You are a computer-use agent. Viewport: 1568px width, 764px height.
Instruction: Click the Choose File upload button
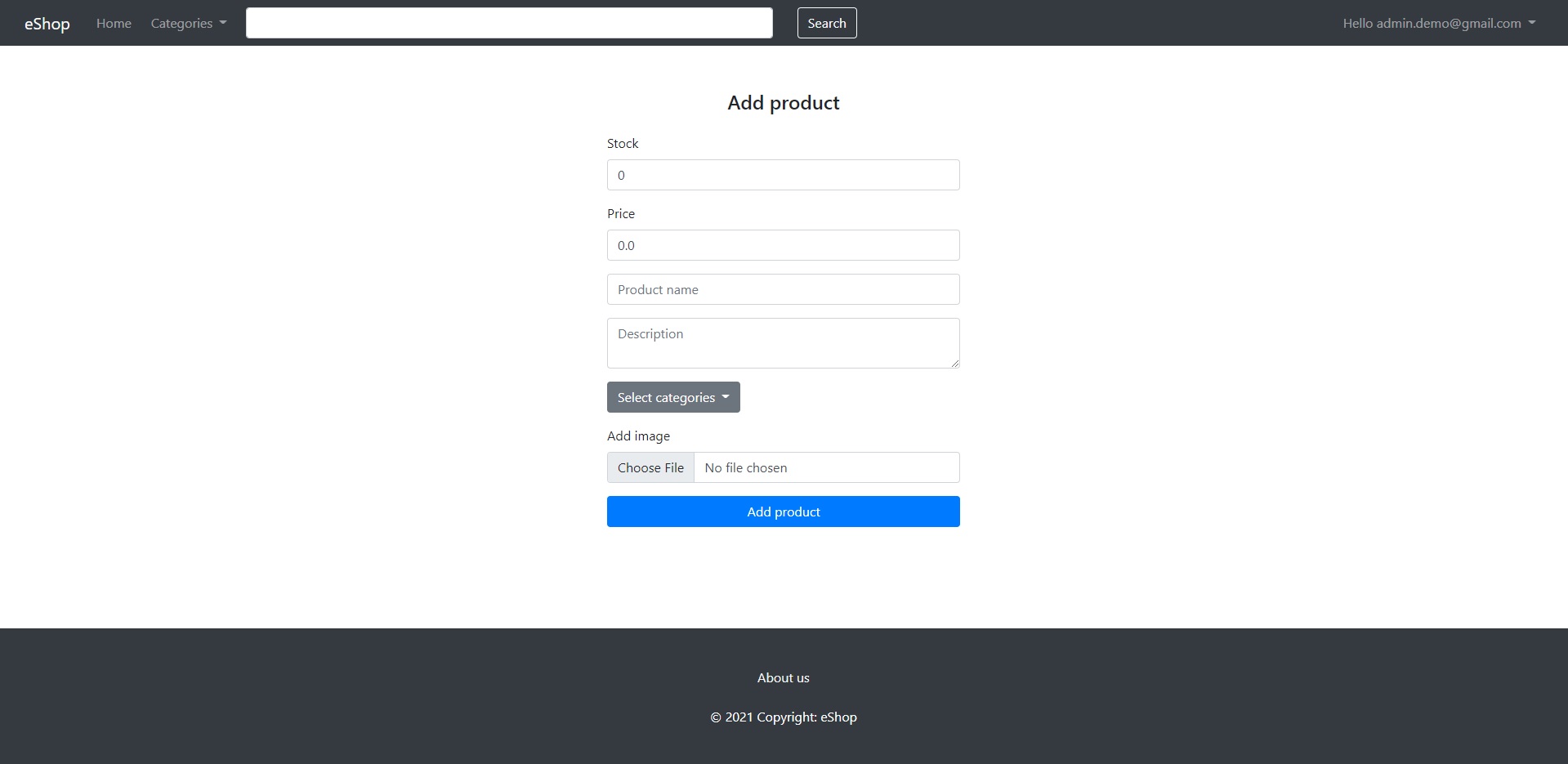(650, 467)
